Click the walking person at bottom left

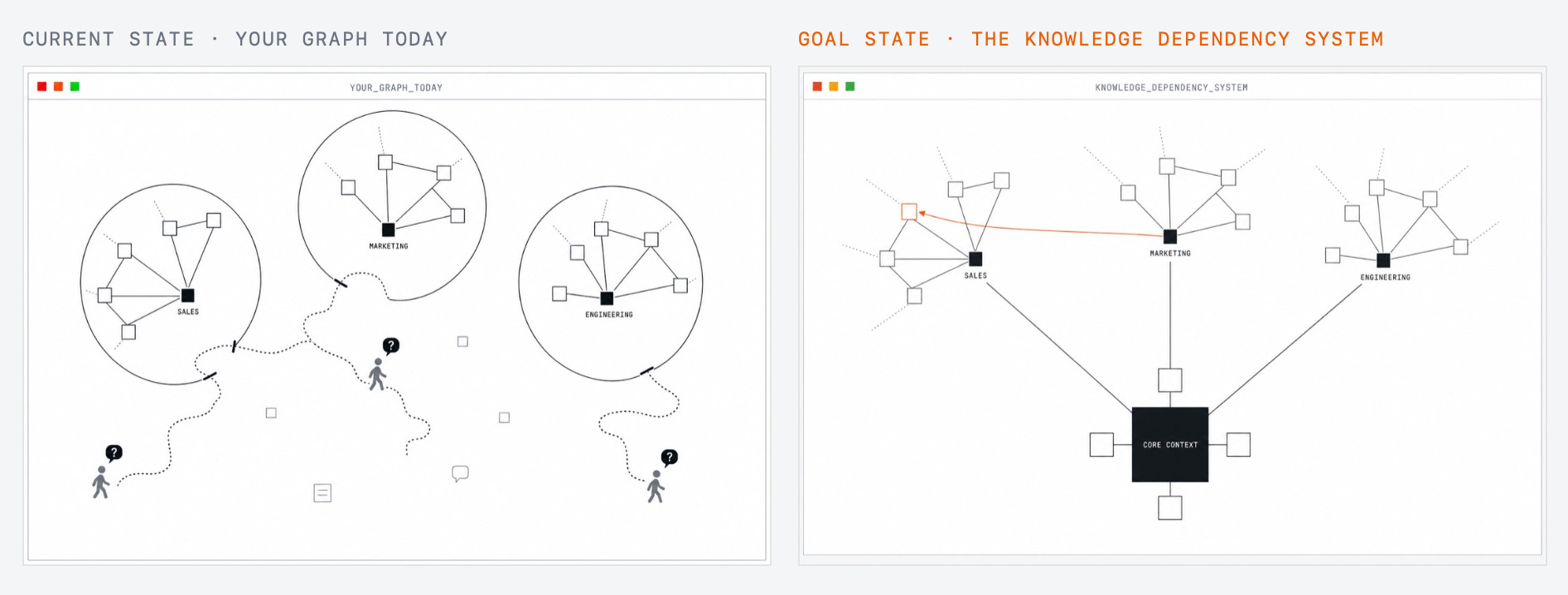coord(101,482)
